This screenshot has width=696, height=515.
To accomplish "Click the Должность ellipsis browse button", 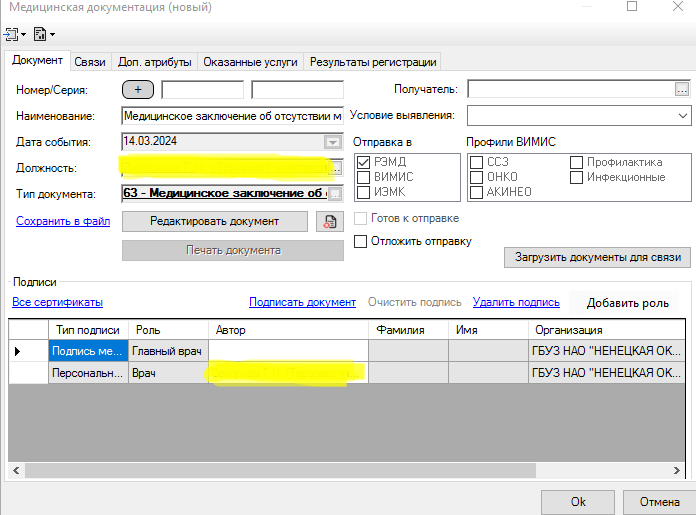I will pyautogui.click(x=336, y=168).
